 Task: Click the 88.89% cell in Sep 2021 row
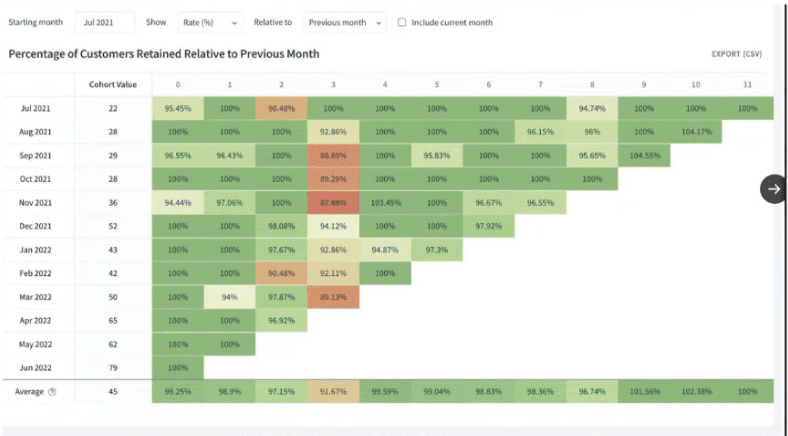pos(333,155)
